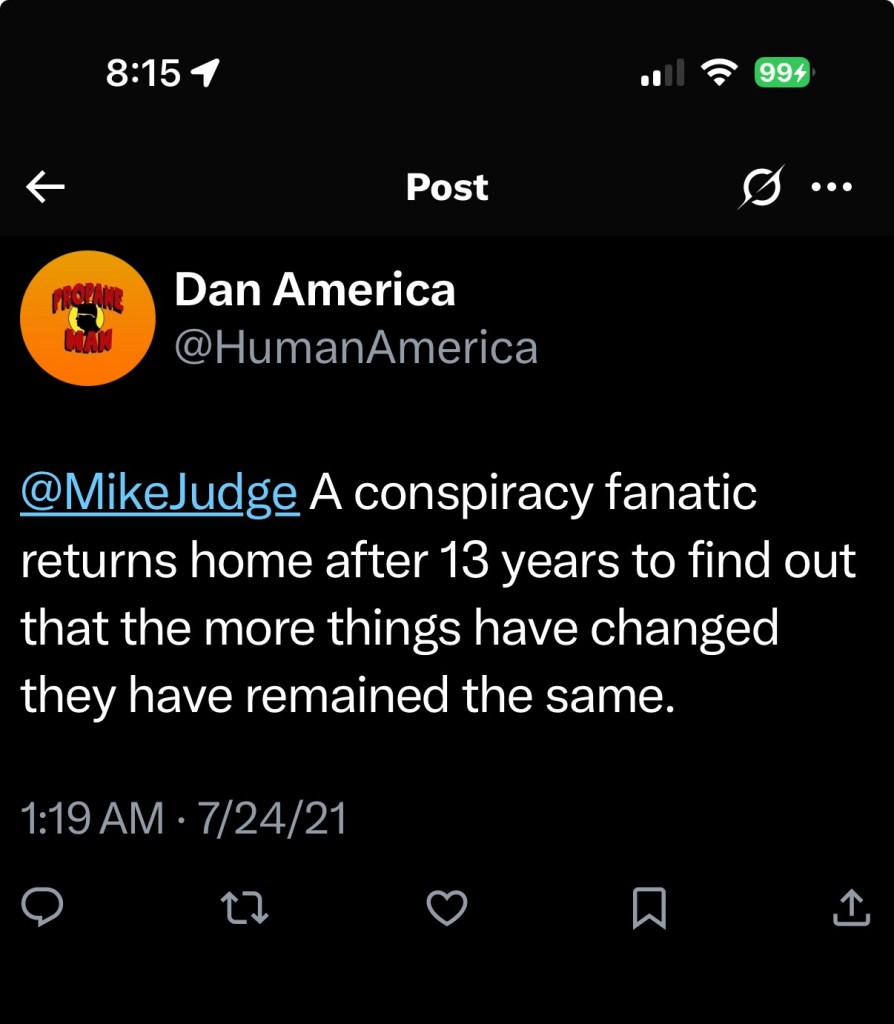Tap the location arrow in status bar
The image size is (894, 1024).
coord(205,72)
